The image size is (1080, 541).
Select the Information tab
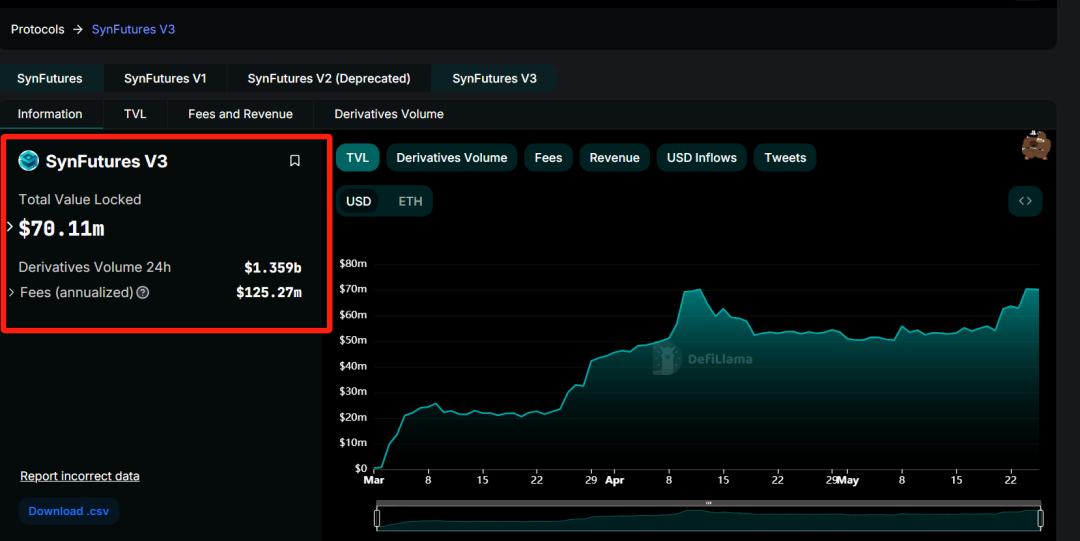(50, 114)
